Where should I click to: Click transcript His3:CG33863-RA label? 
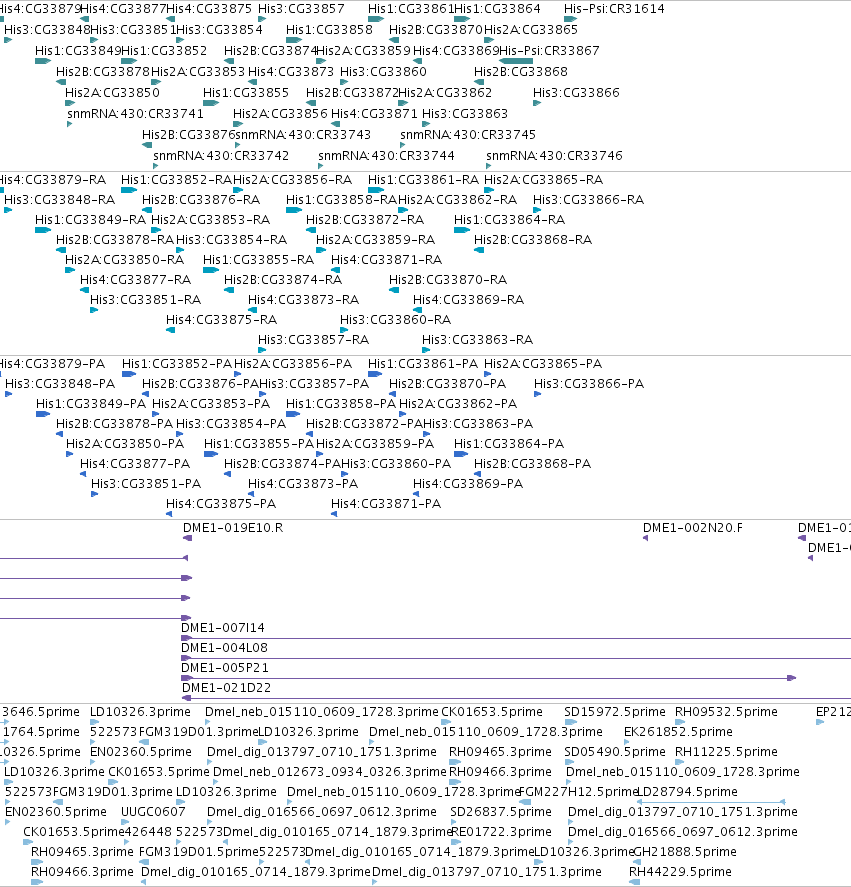click(478, 339)
